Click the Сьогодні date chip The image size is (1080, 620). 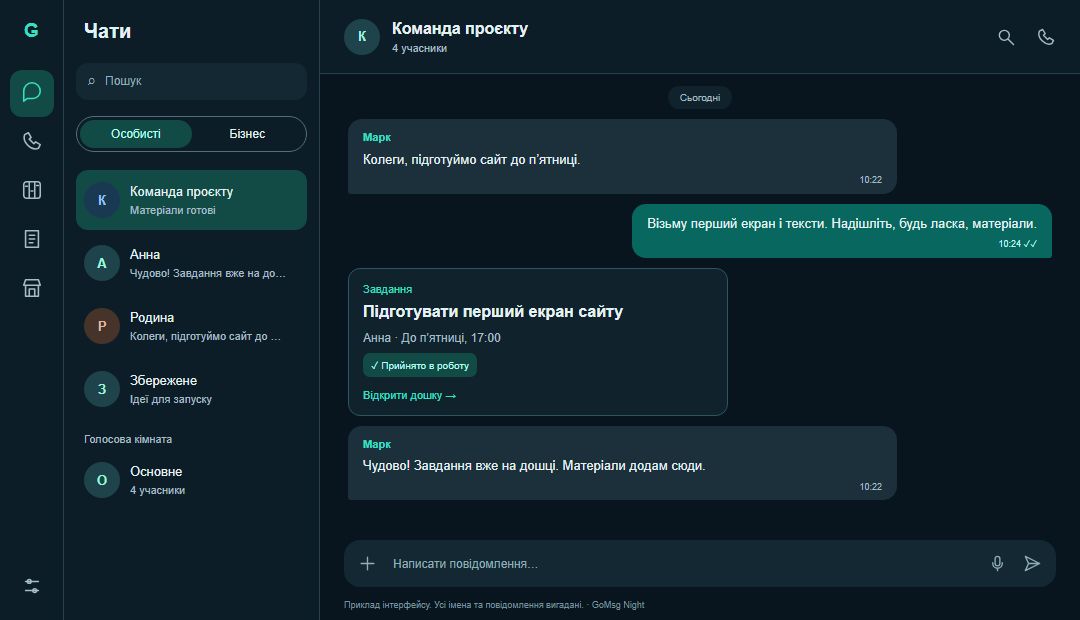pyautogui.click(x=700, y=98)
